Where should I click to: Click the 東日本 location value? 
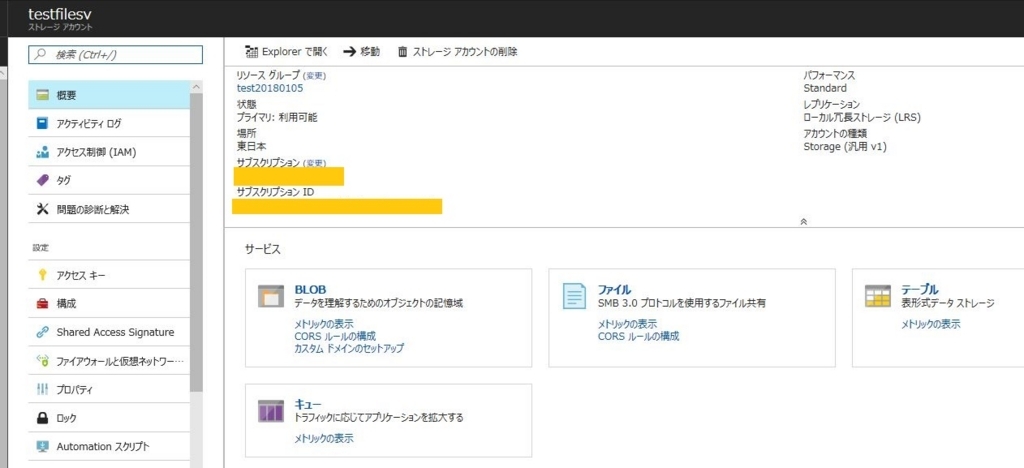(251, 146)
